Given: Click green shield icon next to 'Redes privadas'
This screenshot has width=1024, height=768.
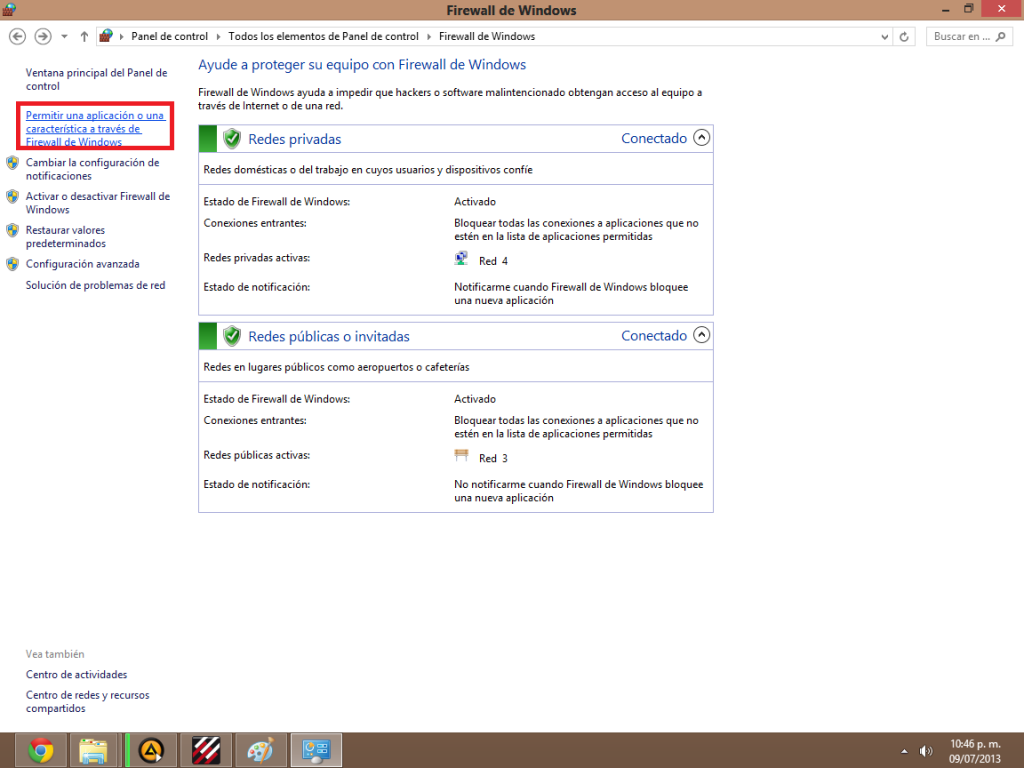Looking at the screenshot, I should [232, 138].
